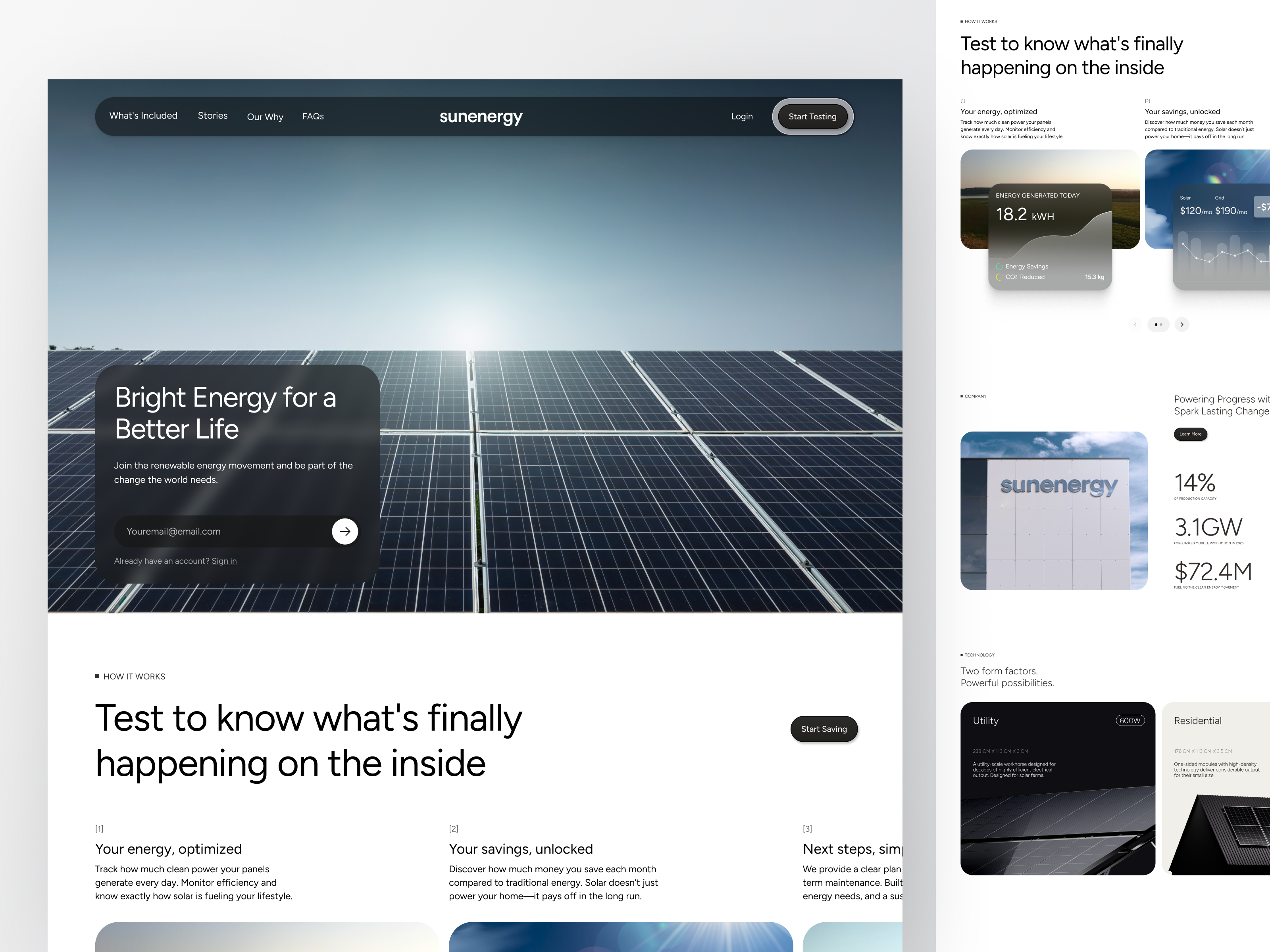1270x952 pixels.
Task: Click the sunenergy logo in navbar
Action: pyautogui.click(x=481, y=117)
